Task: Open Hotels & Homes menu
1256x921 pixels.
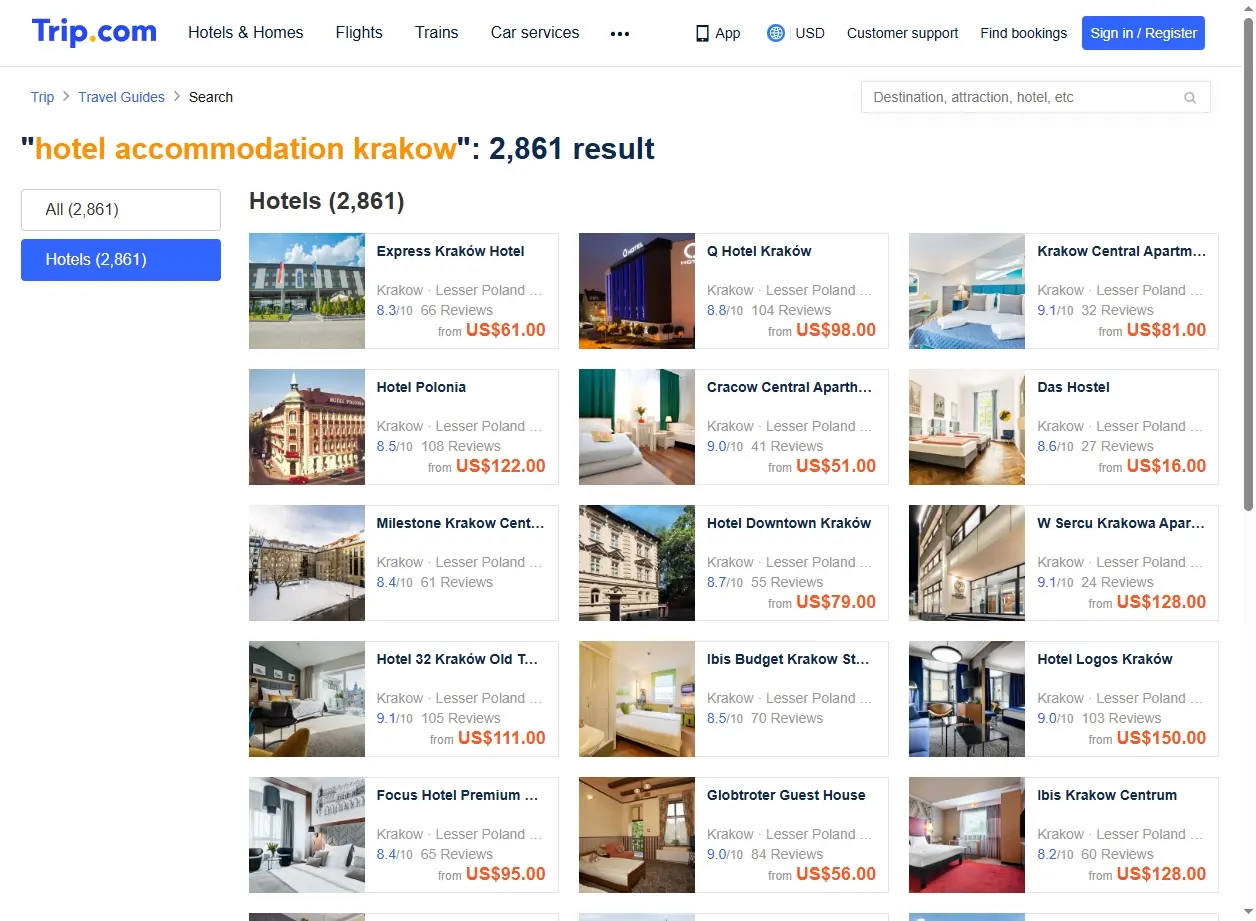Action: (x=246, y=33)
